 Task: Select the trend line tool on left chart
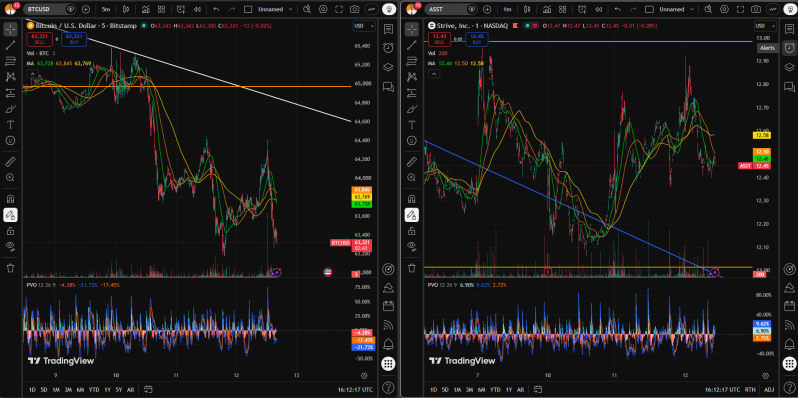pyautogui.click(x=10, y=45)
